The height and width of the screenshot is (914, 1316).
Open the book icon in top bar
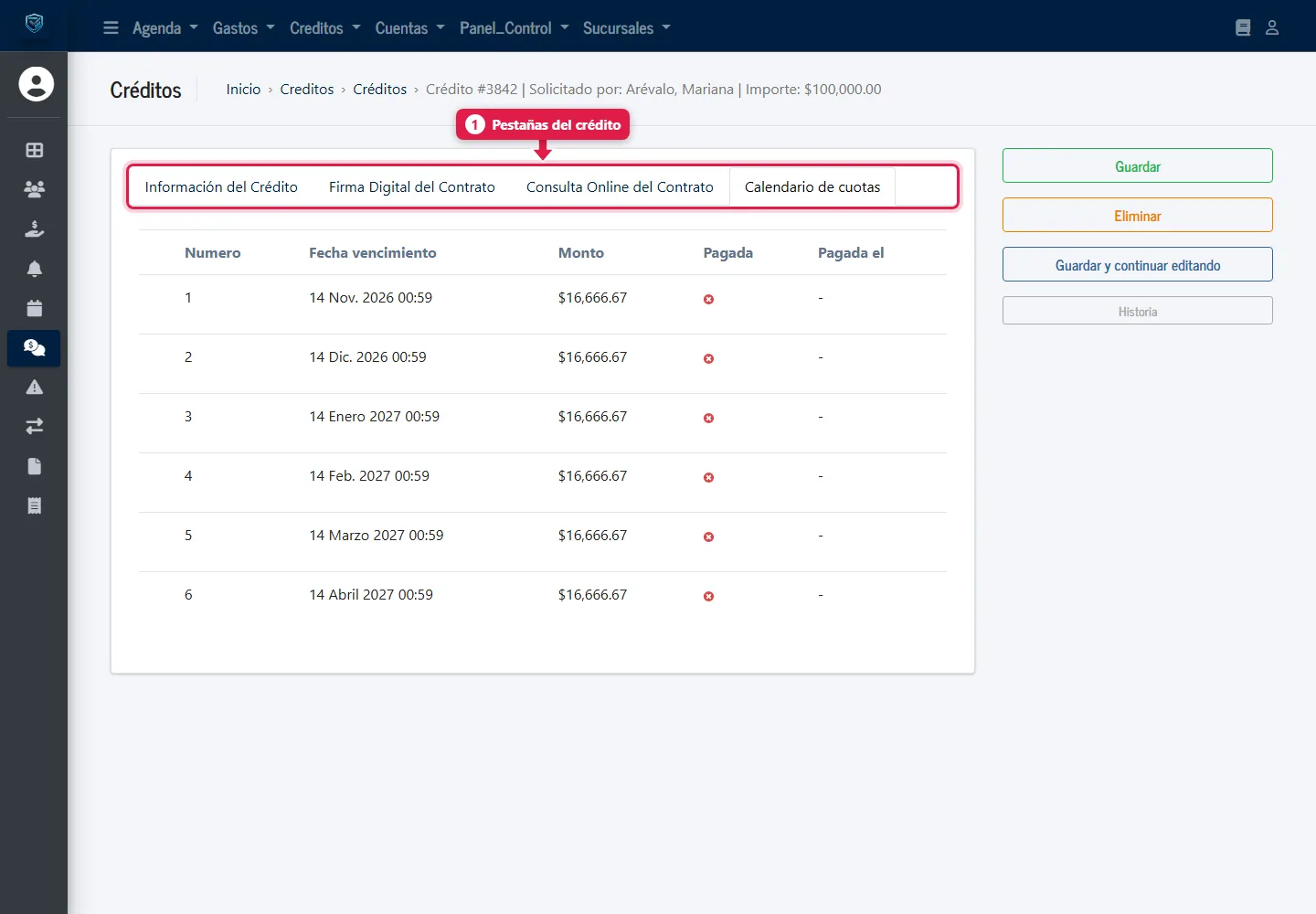pos(1243,28)
